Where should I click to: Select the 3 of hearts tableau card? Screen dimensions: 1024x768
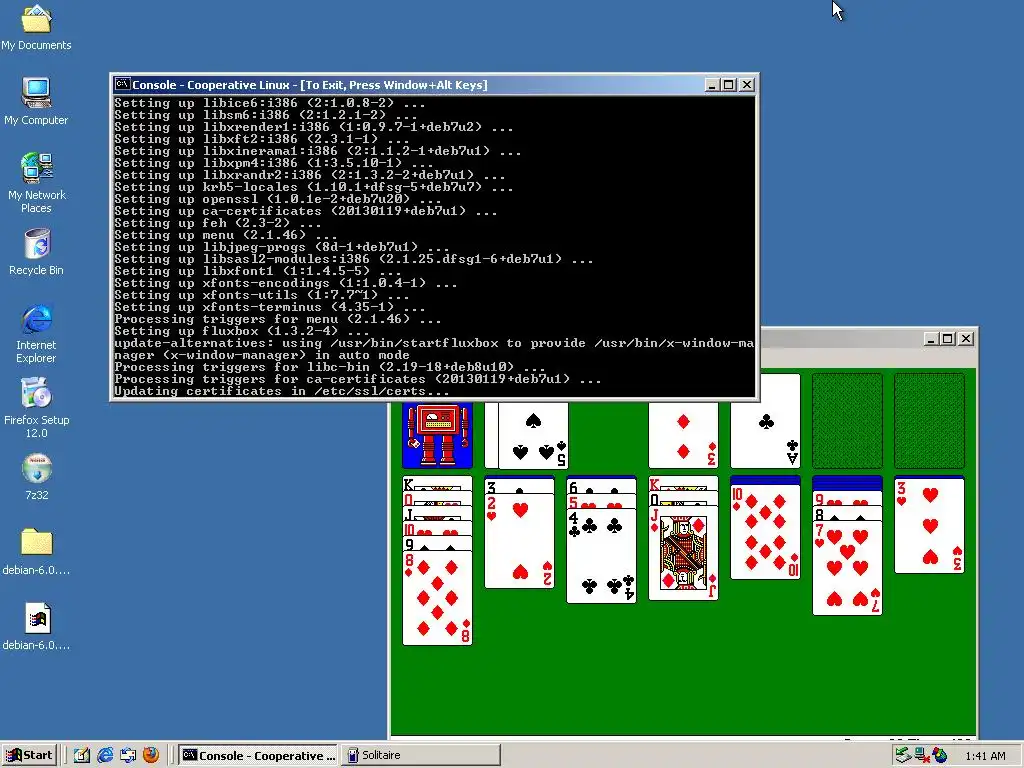pyautogui.click(x=929, y=526)
